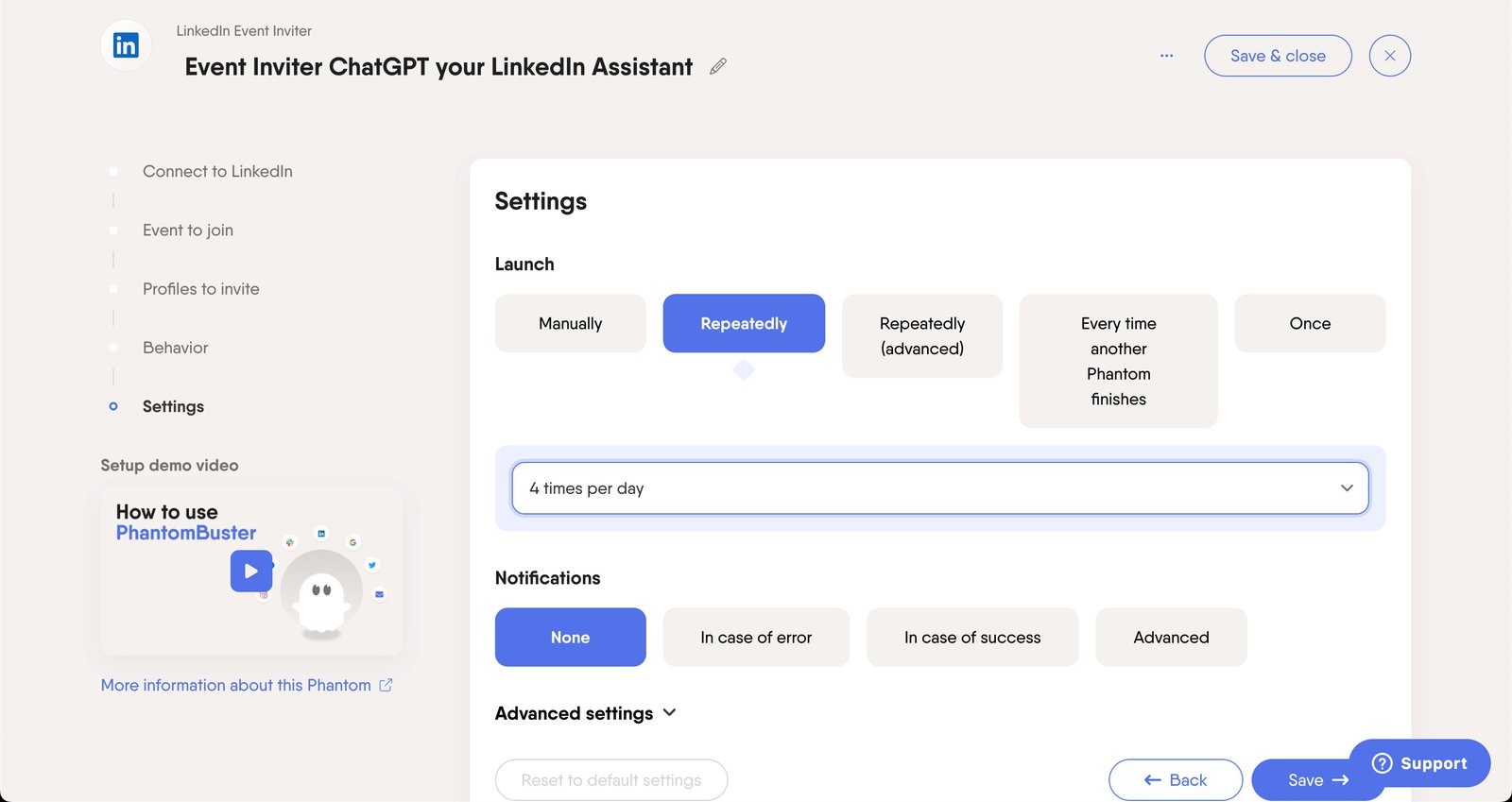Screen dimensions: 1512x802
Task: Click the external link icon beside More information
Action: pyautogui.click(x=386, y=685)
